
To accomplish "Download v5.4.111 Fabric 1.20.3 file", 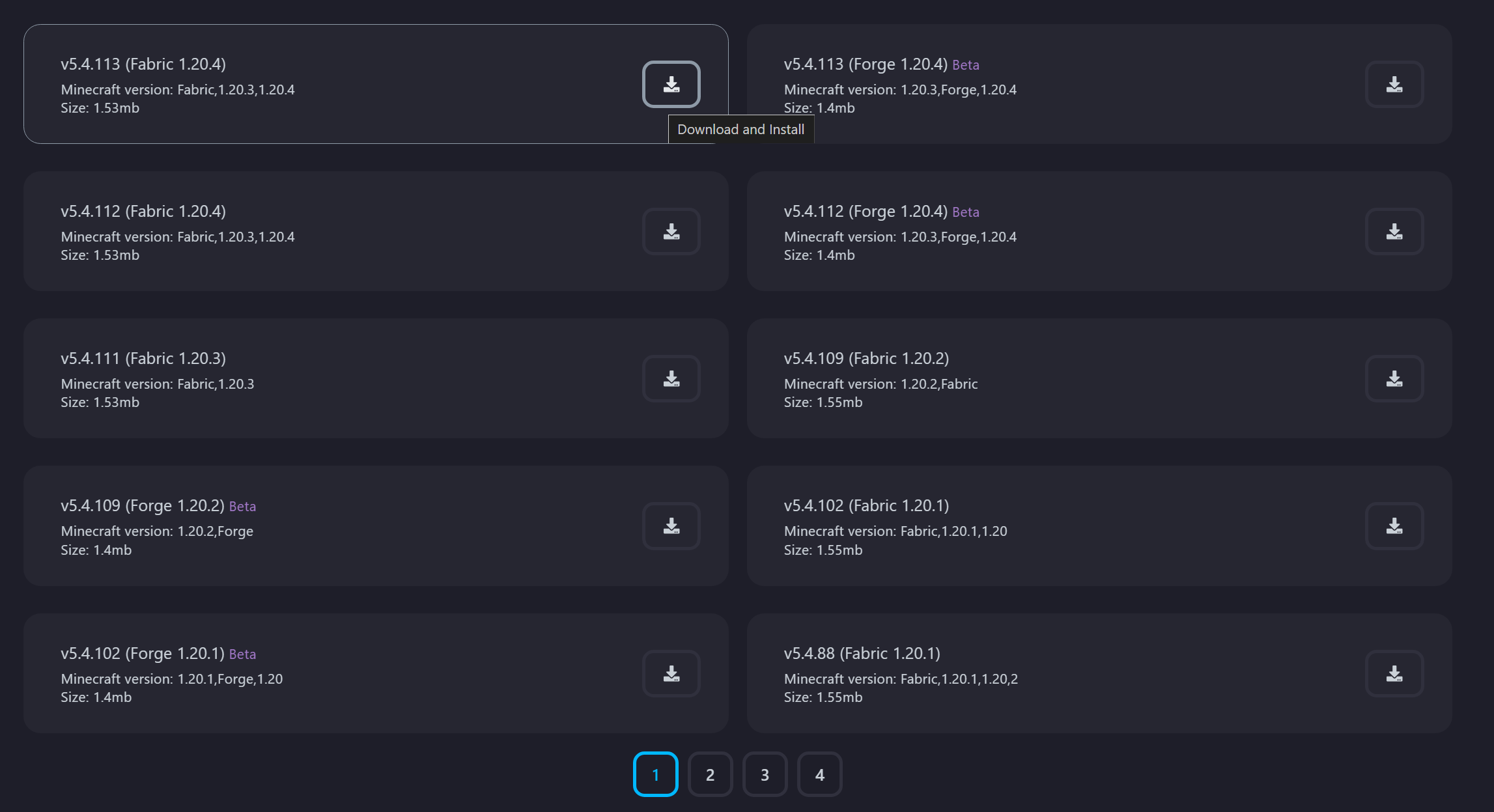I will [x=671, y=379].
